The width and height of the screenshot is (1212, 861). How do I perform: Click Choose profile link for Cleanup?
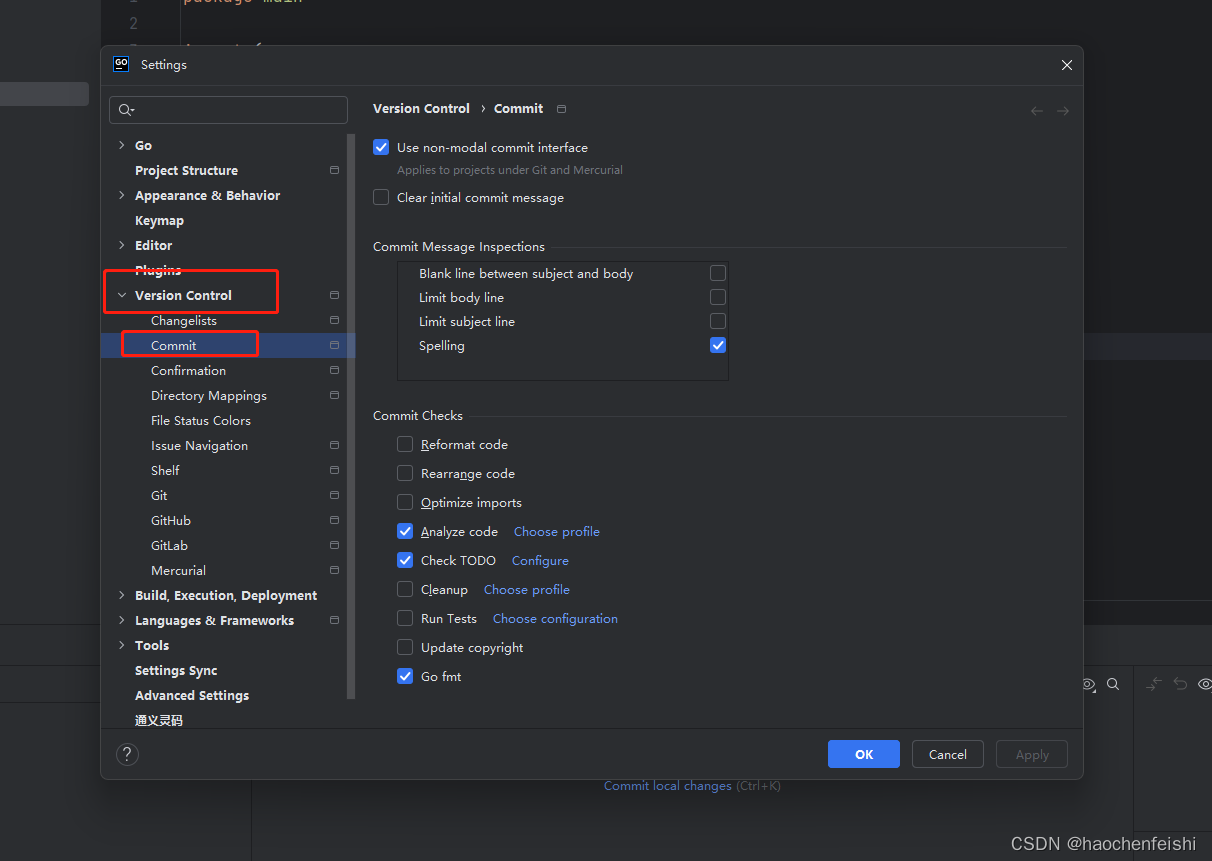pyautogui.click(x=527, y=589)
